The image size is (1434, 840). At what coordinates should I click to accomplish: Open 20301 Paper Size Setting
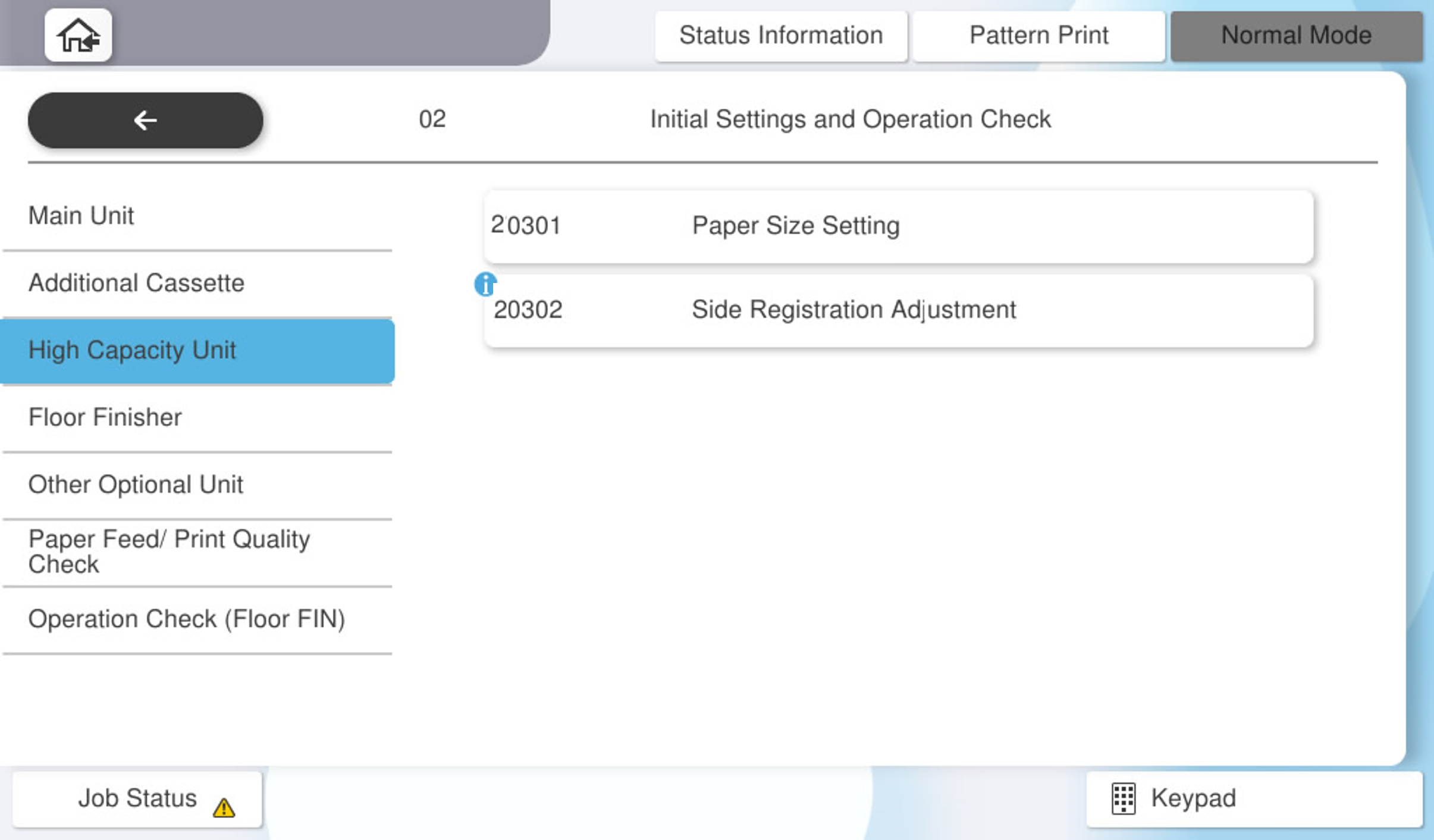pyautogui.click(x=898, y=226)
